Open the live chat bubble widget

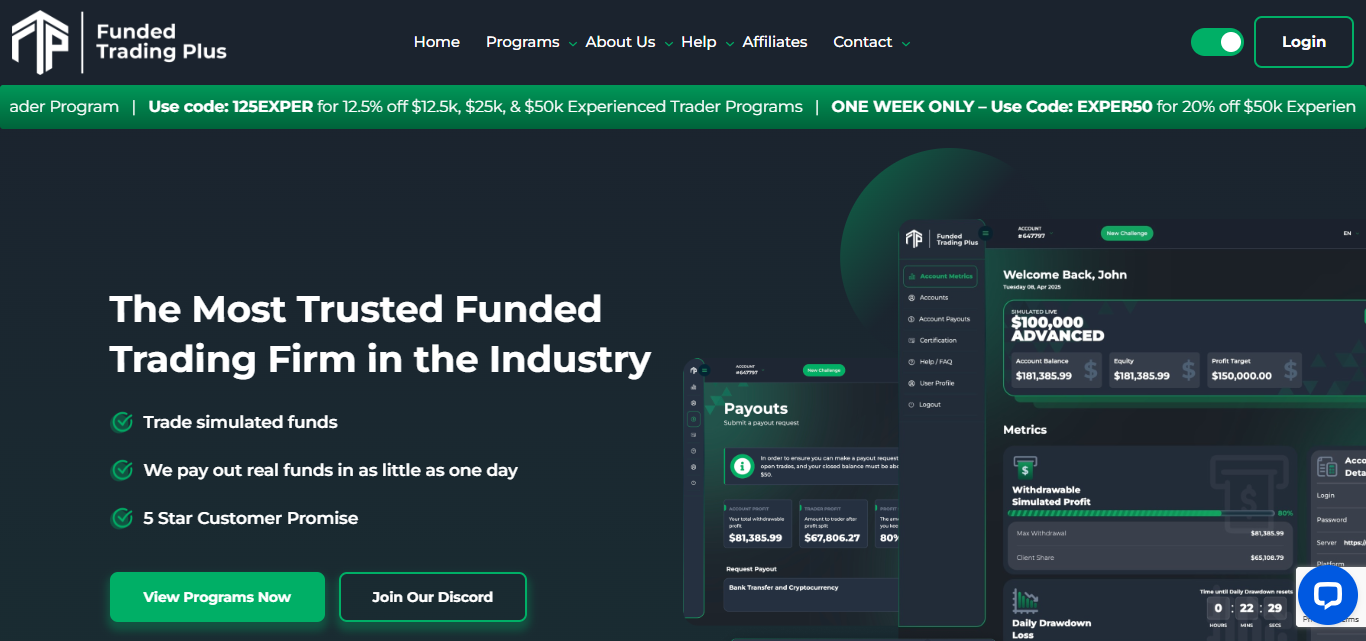pyautogui.click(x=1327, y=597)
